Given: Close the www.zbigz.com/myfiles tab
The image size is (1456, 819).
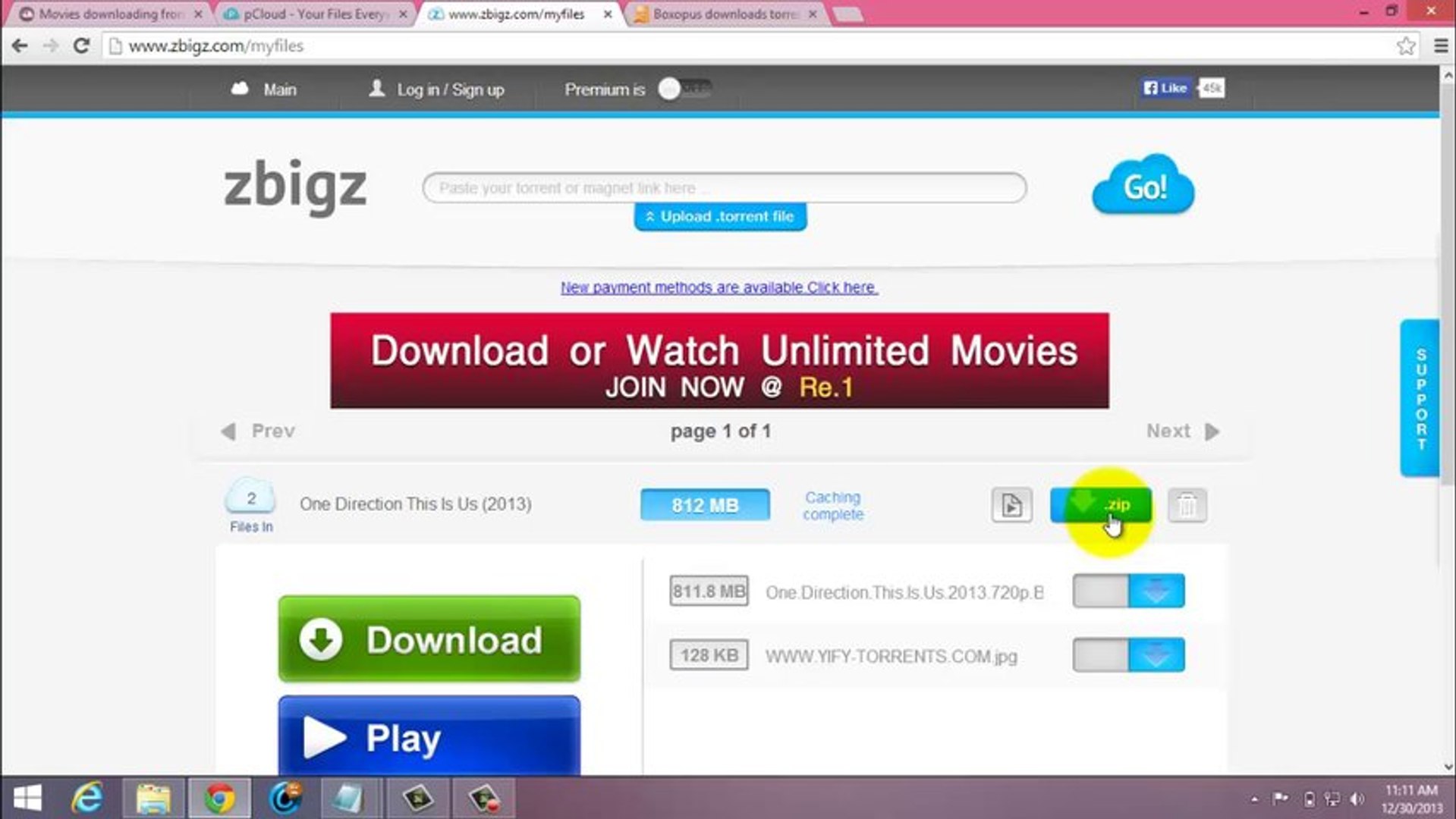Looking at the screenshot, I should tap(608, 14).
